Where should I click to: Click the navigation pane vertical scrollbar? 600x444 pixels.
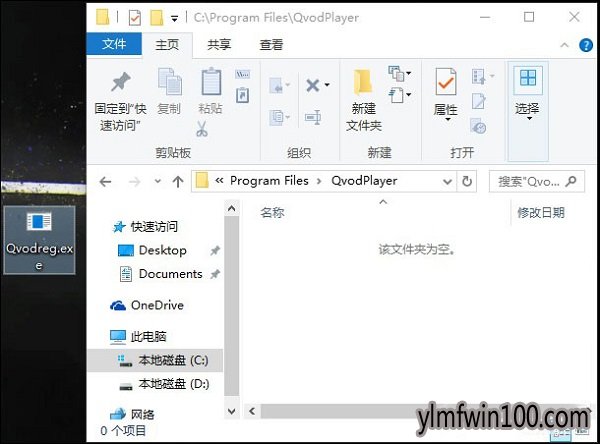(232, 305)
